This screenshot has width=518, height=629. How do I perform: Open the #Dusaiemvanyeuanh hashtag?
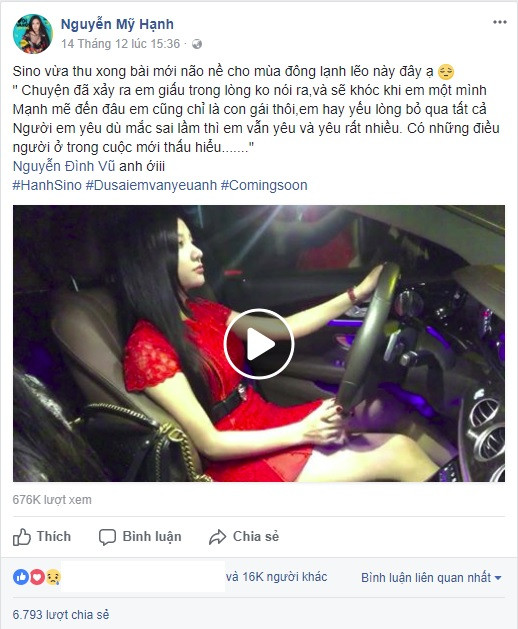[x=151, y=185]
